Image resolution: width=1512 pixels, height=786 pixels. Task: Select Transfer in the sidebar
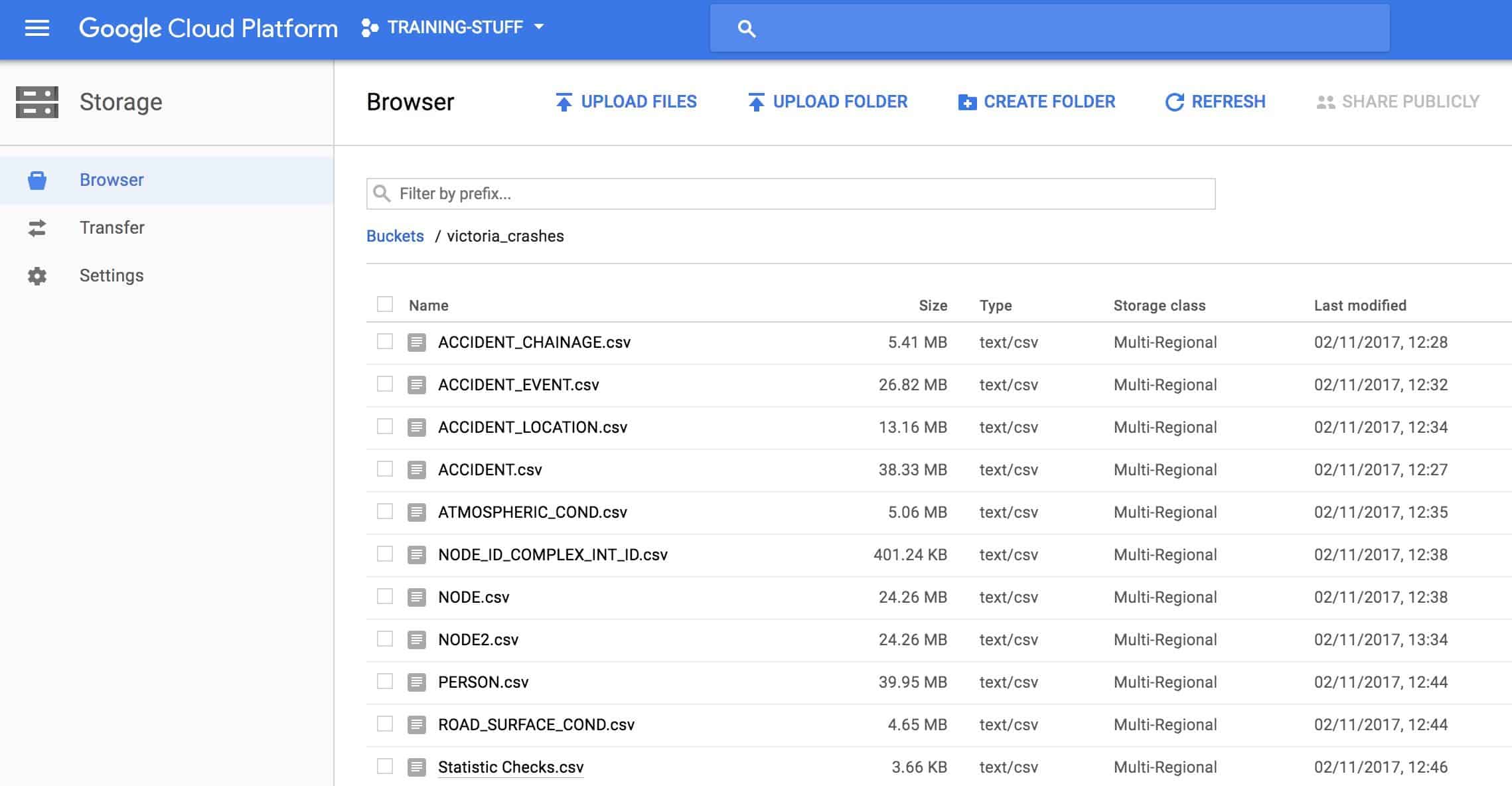pos(167,228)
